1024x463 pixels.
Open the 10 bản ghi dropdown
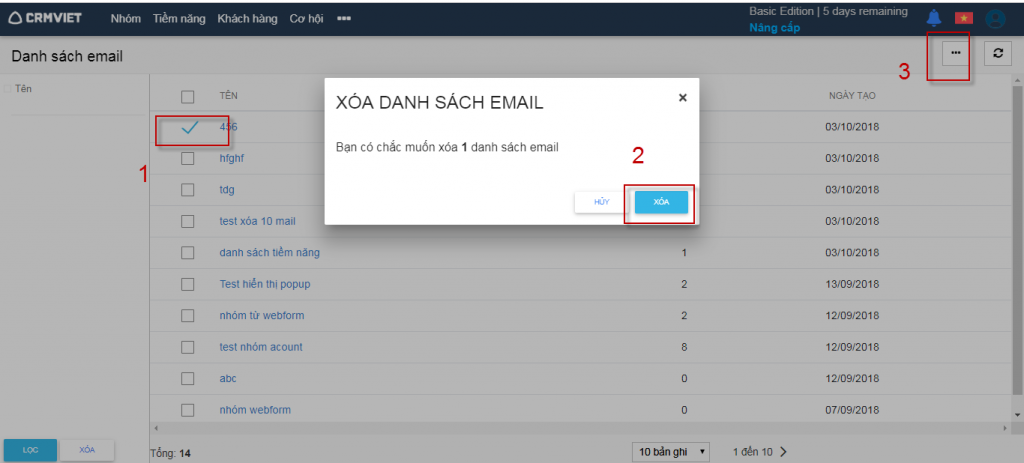(672, 452)
